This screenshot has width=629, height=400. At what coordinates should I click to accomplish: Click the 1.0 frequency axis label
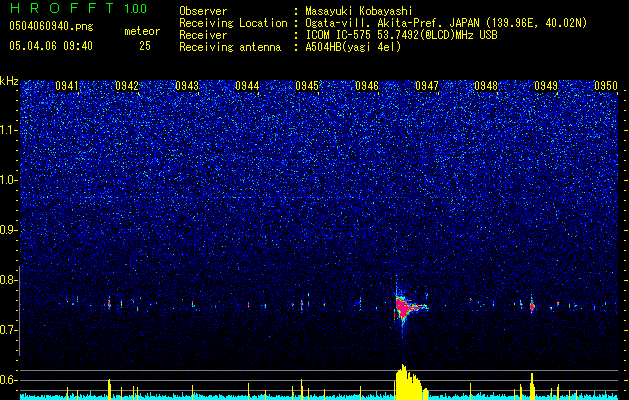8,180
